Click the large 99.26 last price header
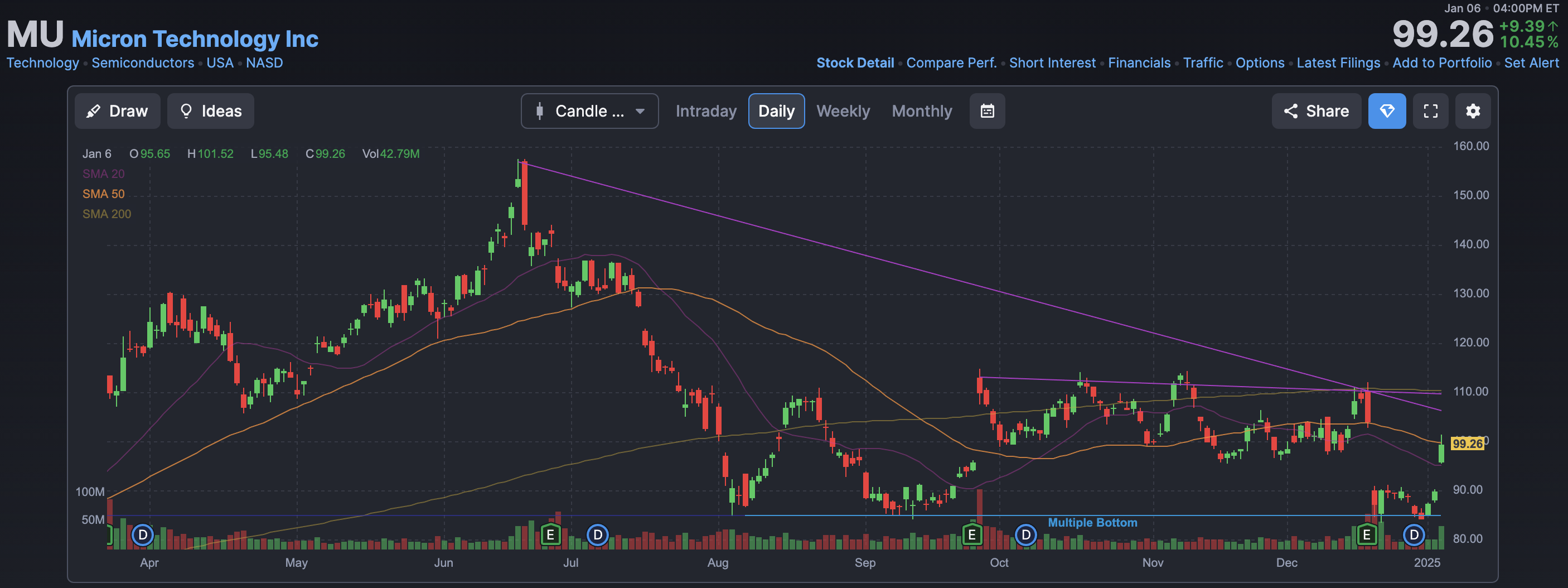Image resolution: width=1568 pixels, height=588 pixels. (x=1443, y=34)
